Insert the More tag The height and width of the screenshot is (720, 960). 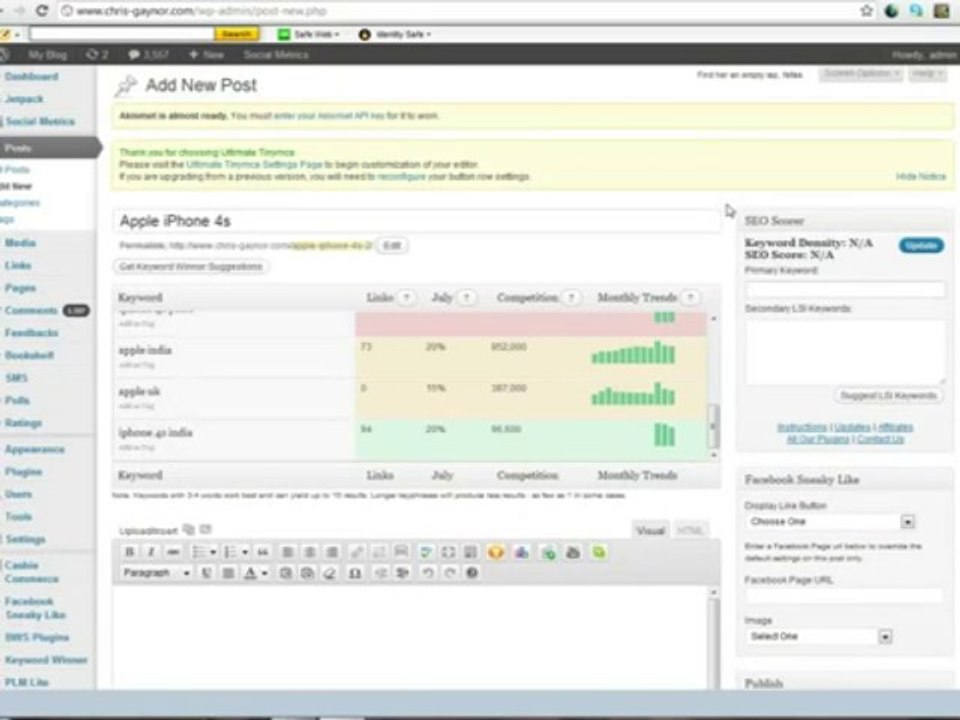click(401, 552)
